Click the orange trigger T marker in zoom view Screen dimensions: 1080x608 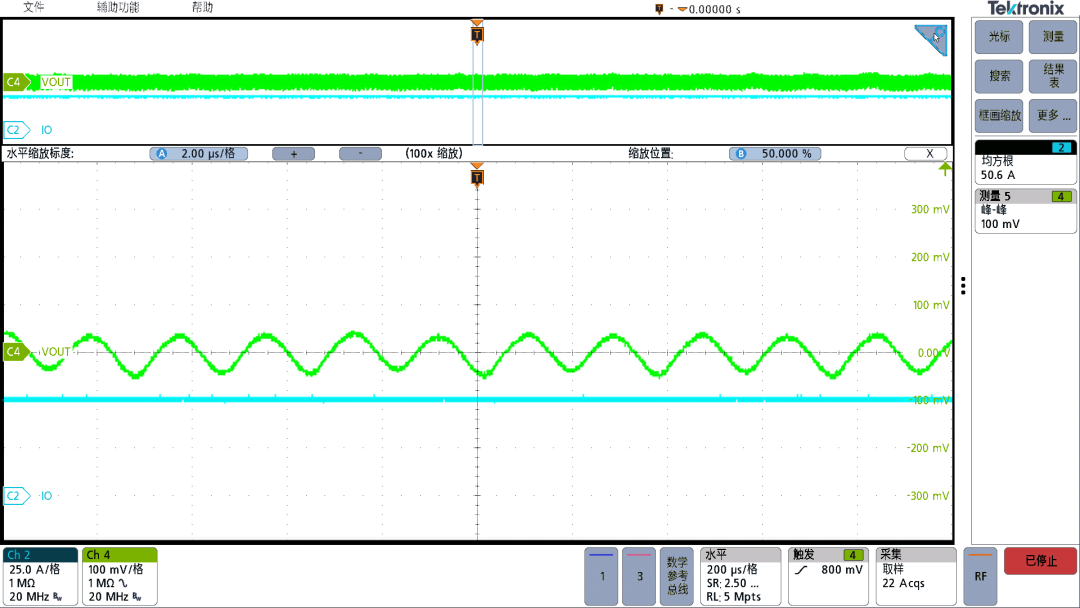[477, 178]
